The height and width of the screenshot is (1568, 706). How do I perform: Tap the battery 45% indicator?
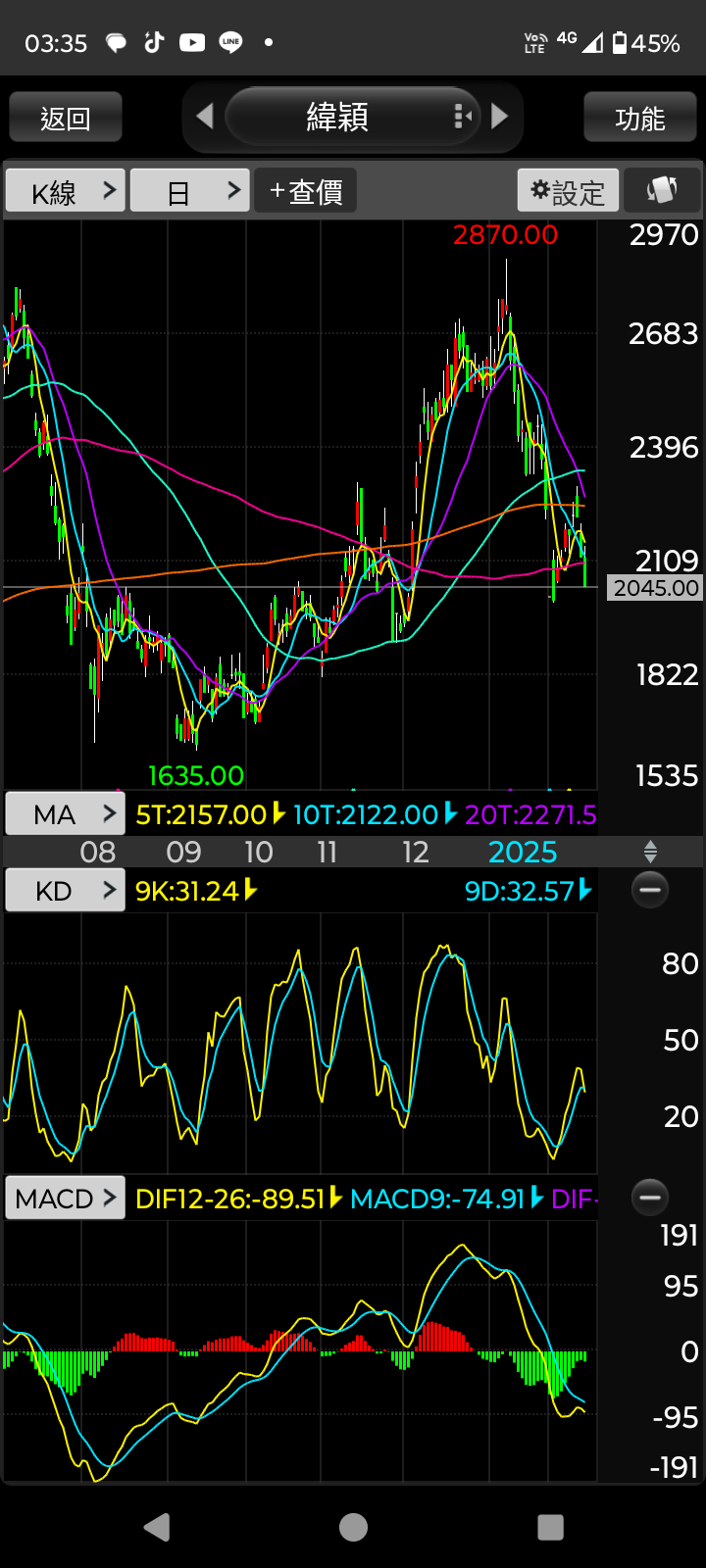pos(646,43)
